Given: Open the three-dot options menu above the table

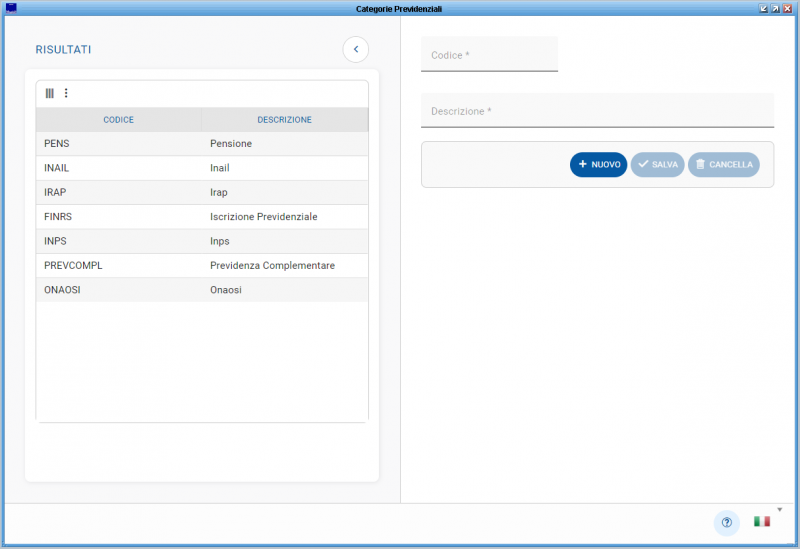Looking at the screenshot, I should coord(66,93).
